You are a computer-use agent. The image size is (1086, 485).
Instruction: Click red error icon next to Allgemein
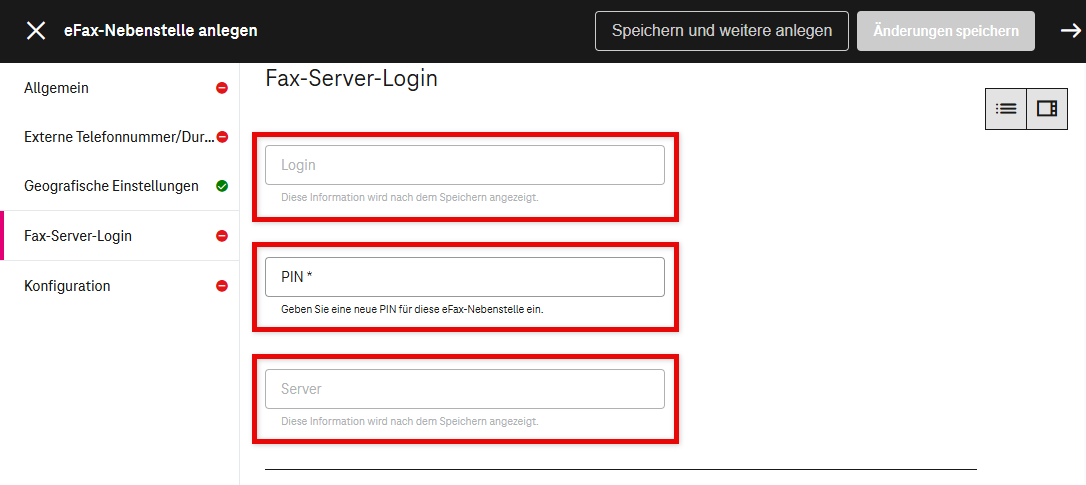[222, 88]
